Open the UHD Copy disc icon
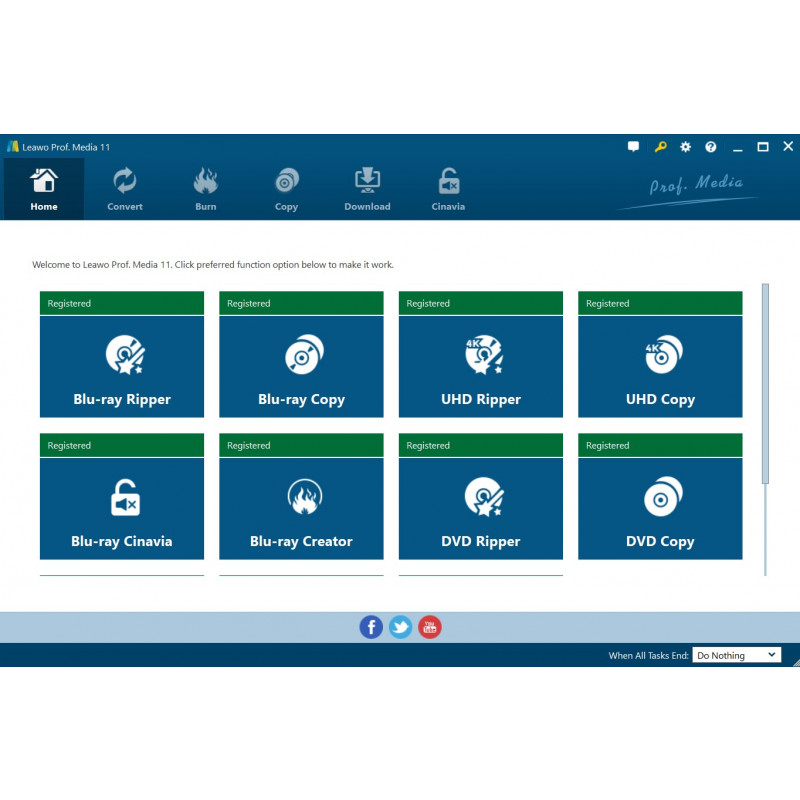Image resolution: width=800 pixels, height=800 pixels. coord(663,355)
